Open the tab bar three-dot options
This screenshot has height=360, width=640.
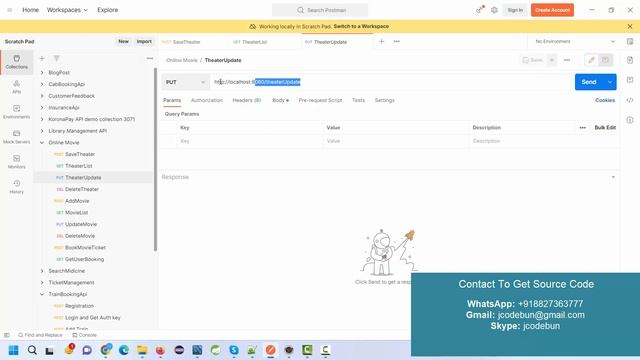pyautogui.click(x=396, y=41)
